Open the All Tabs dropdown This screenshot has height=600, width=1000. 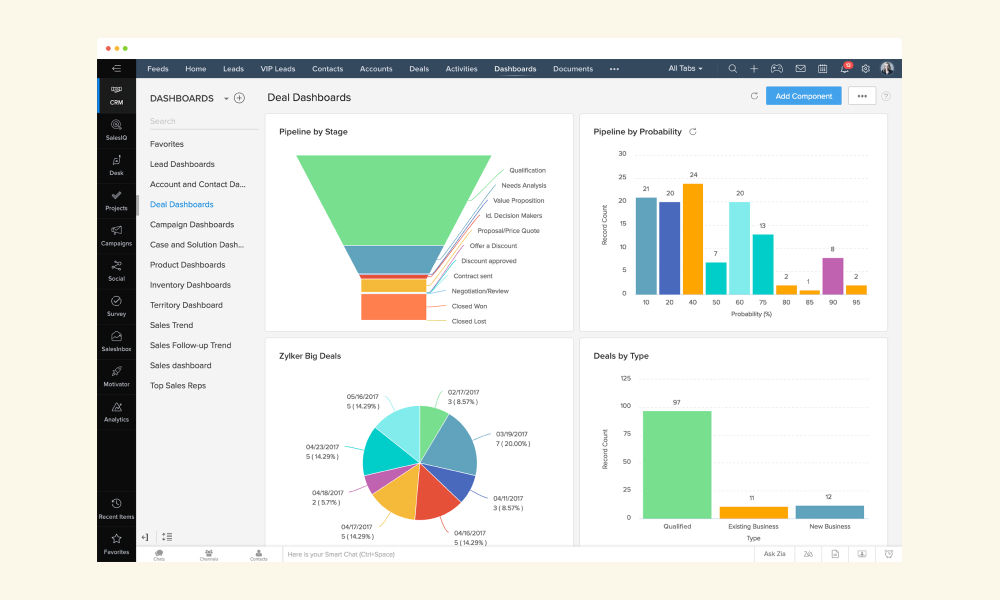click(685, 68)
